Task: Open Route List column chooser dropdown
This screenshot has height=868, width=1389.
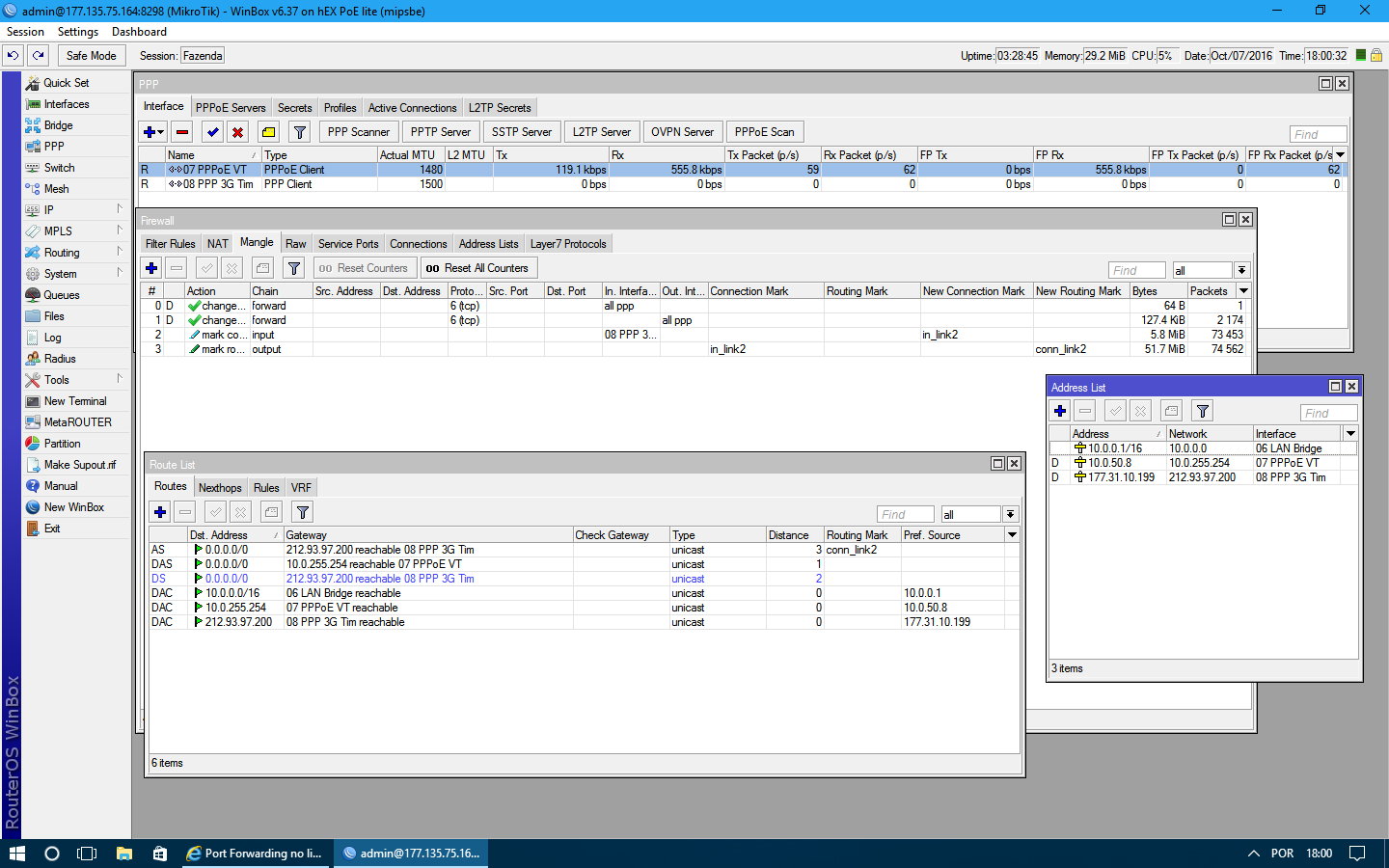Action: click(x=1012, y=535)
